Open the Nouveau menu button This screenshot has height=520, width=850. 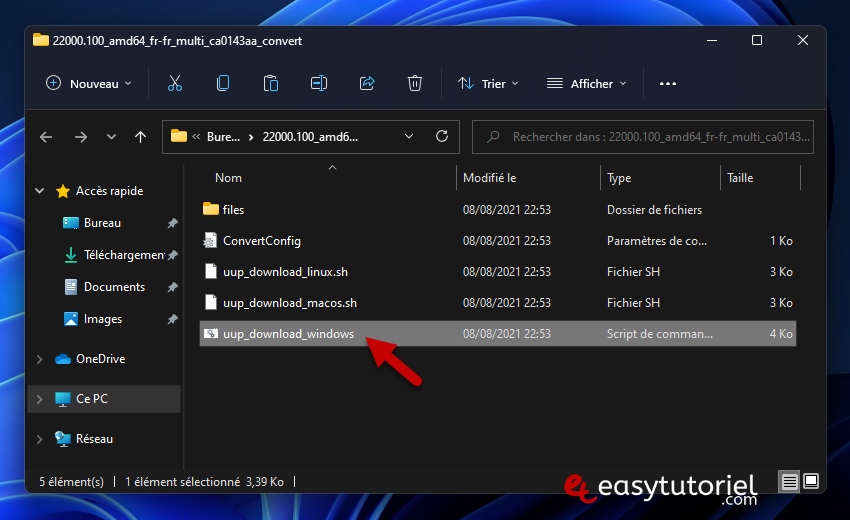tap(88, 84)
